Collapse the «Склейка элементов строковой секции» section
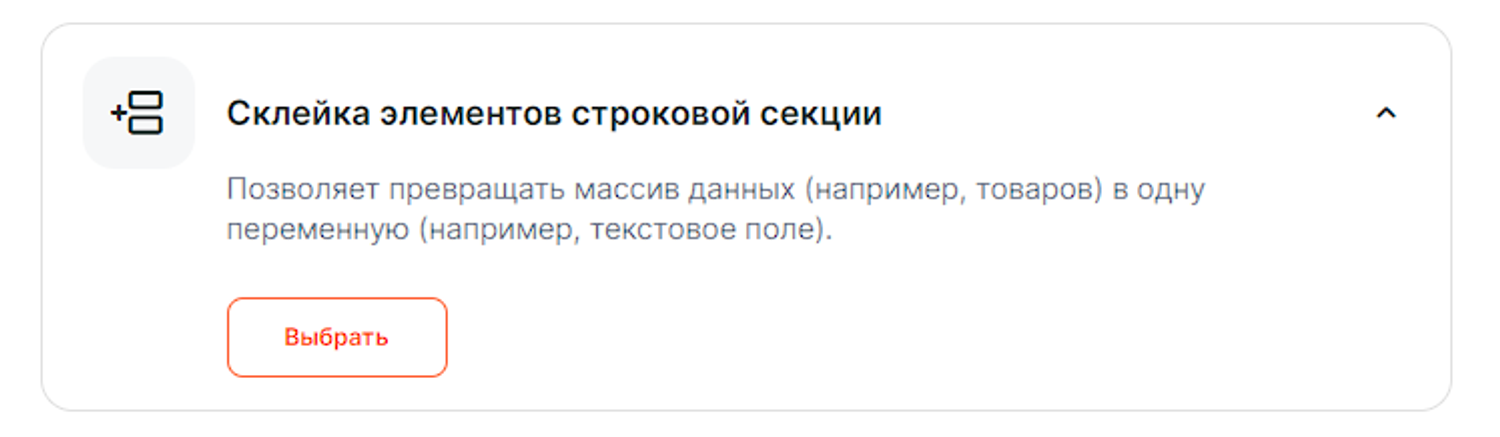 click(1385, 114)
